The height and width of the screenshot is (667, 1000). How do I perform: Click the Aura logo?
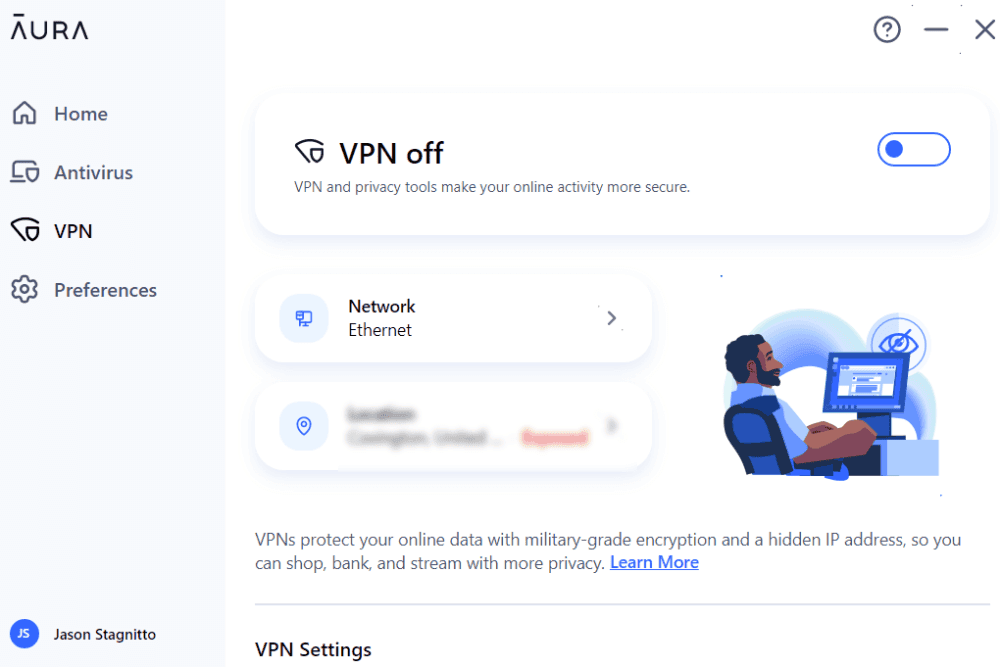49,29
